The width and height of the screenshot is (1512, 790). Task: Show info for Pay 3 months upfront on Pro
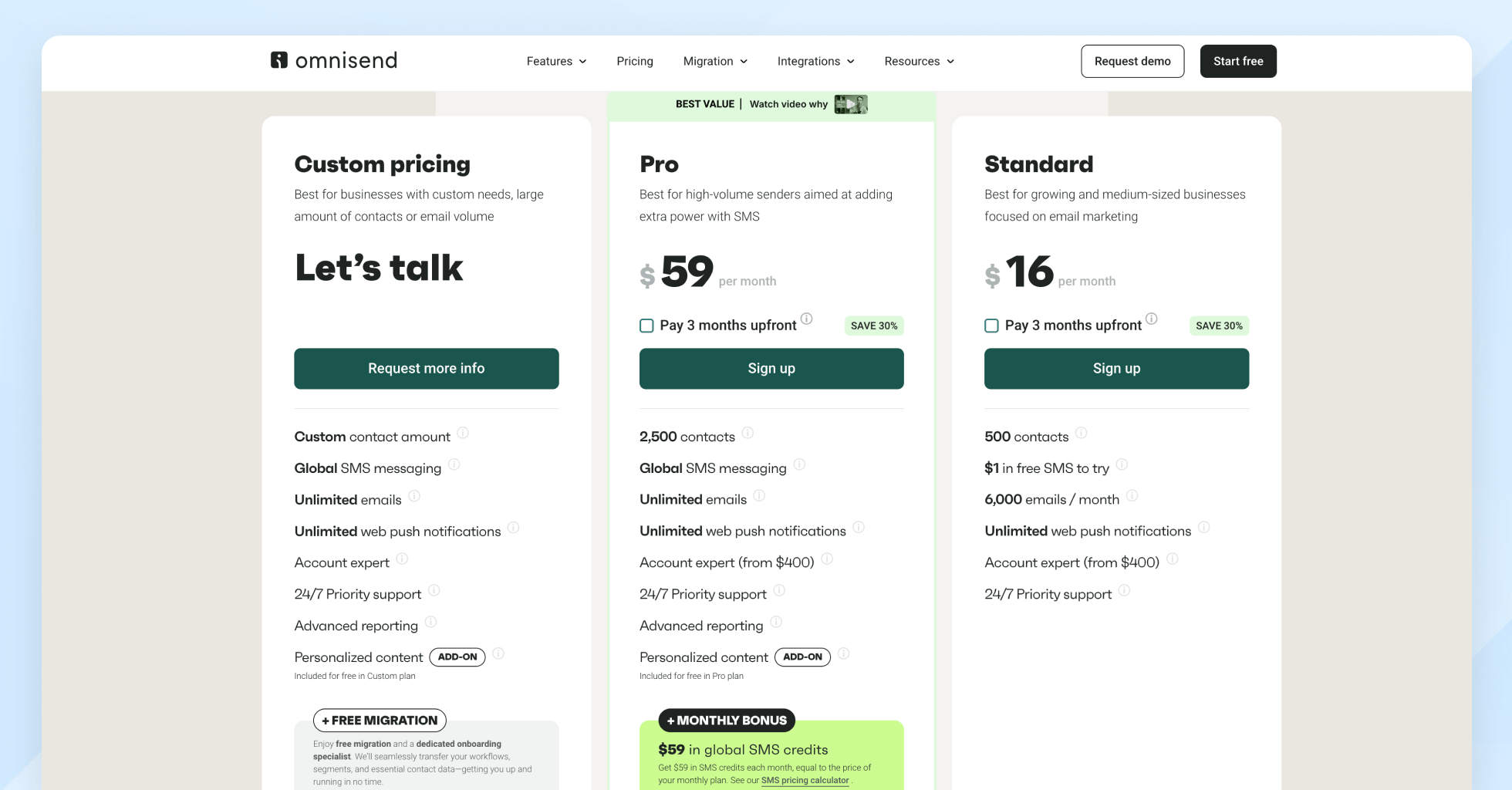[807, 319]
